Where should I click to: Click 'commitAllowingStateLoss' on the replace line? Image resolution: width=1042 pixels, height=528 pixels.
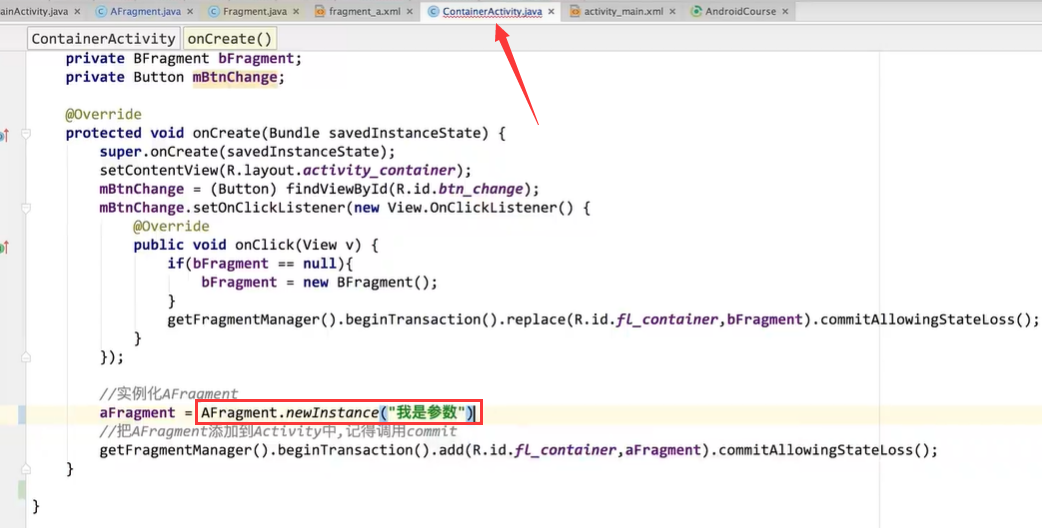click(918, 319)
